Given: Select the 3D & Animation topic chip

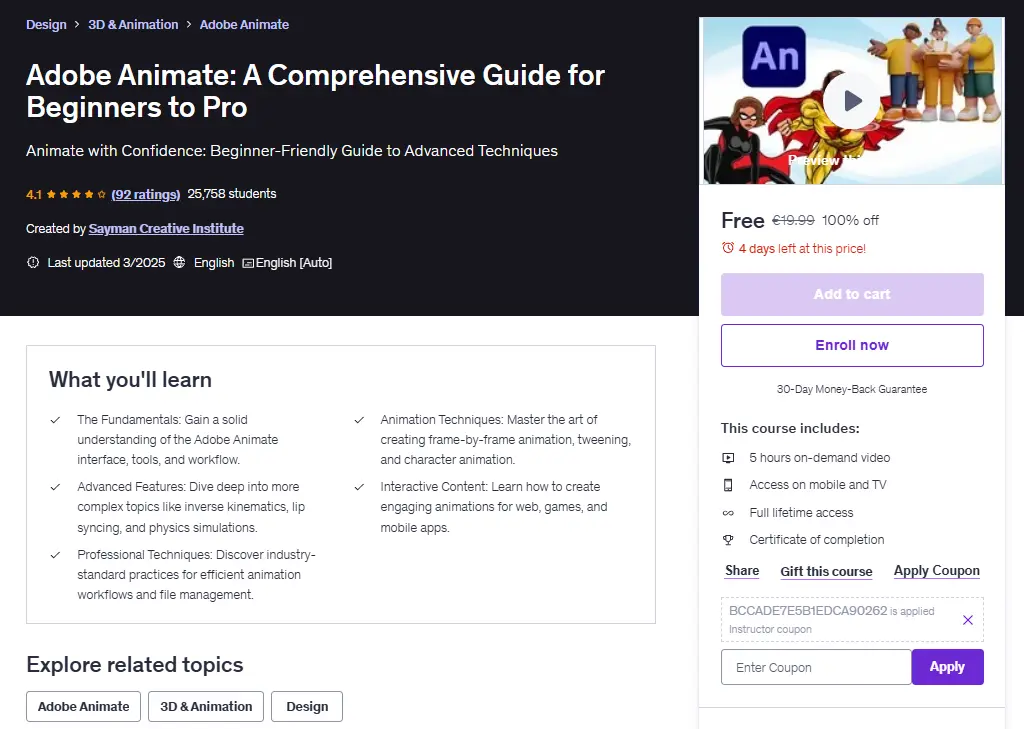Looking at the screenshot, I should tap(206, 707).
